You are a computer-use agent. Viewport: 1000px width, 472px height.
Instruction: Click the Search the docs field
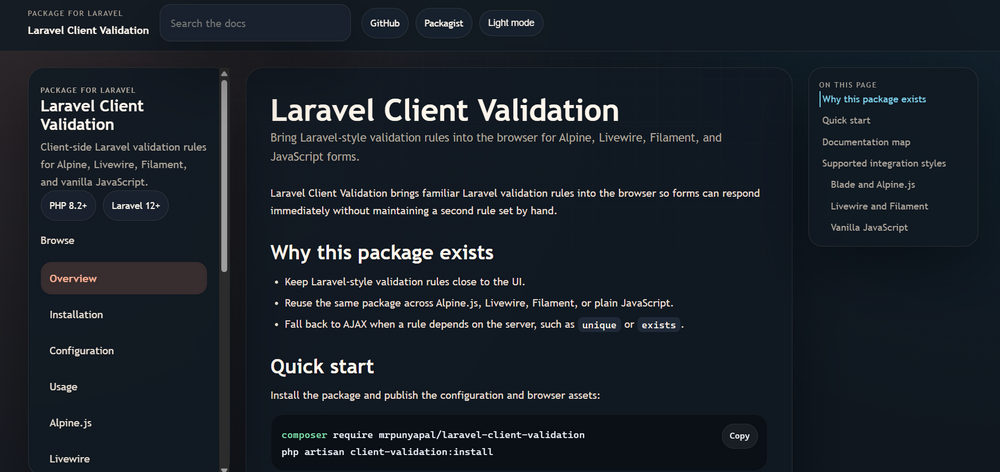tap(255, 23)
